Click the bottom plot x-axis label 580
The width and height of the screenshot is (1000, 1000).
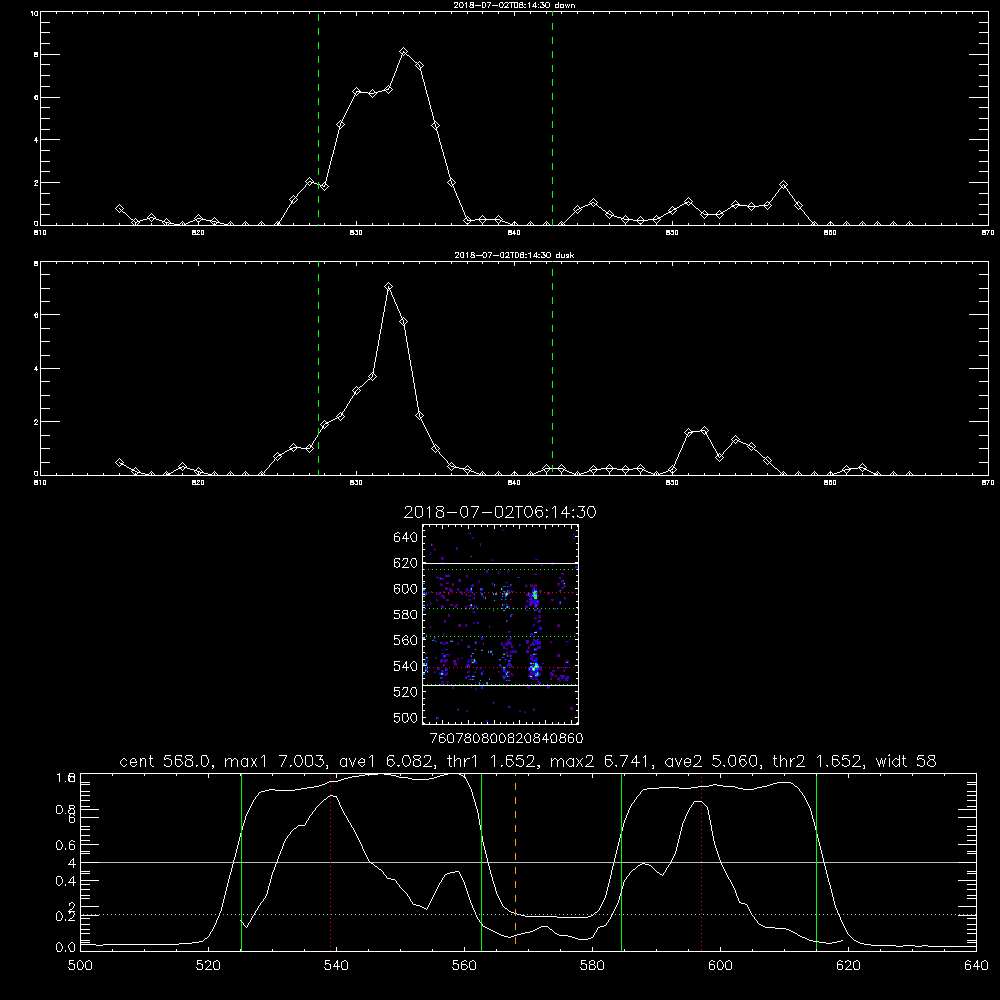pyautogui.click(x=592, y=966)
